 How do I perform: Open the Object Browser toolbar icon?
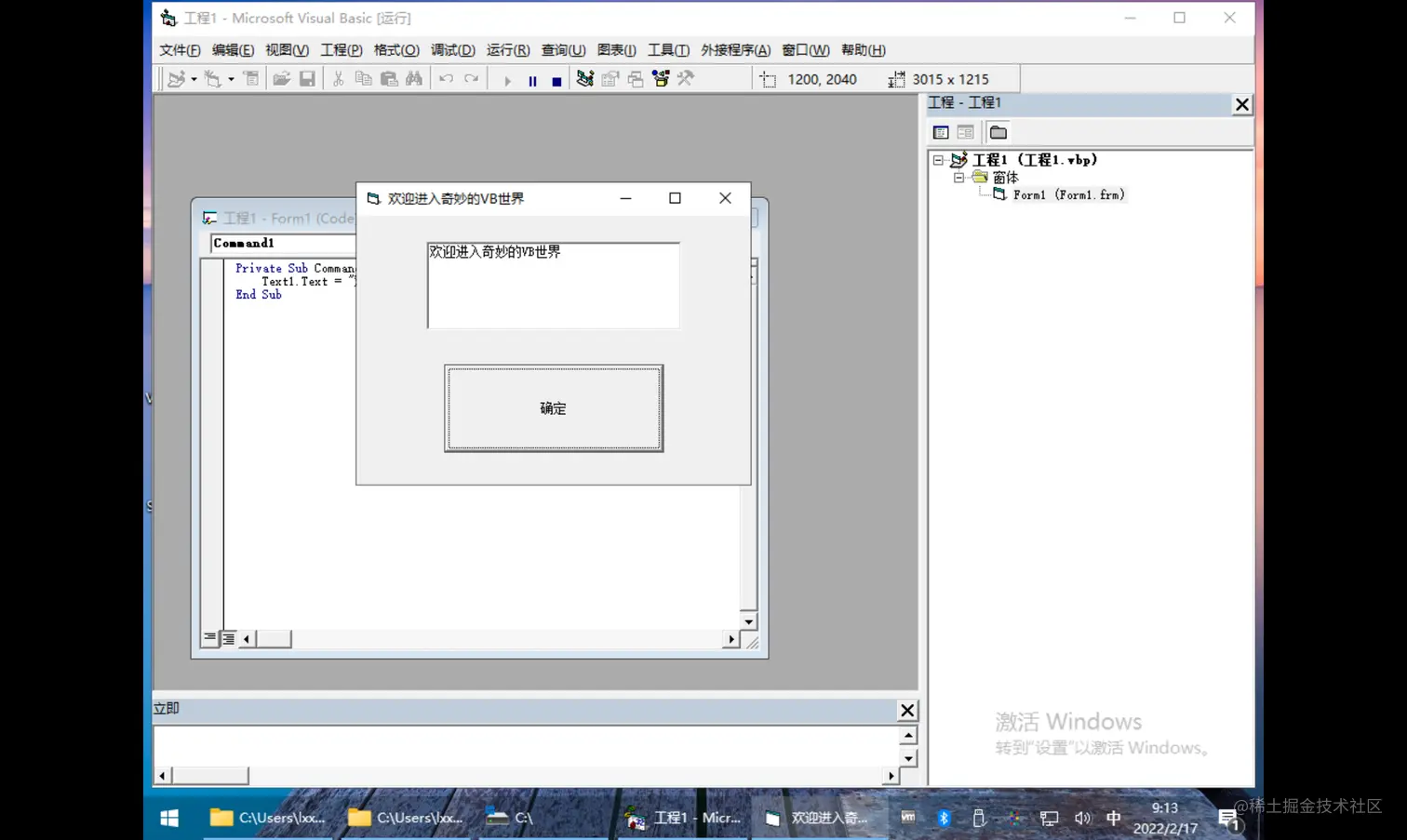pos(661,79)
